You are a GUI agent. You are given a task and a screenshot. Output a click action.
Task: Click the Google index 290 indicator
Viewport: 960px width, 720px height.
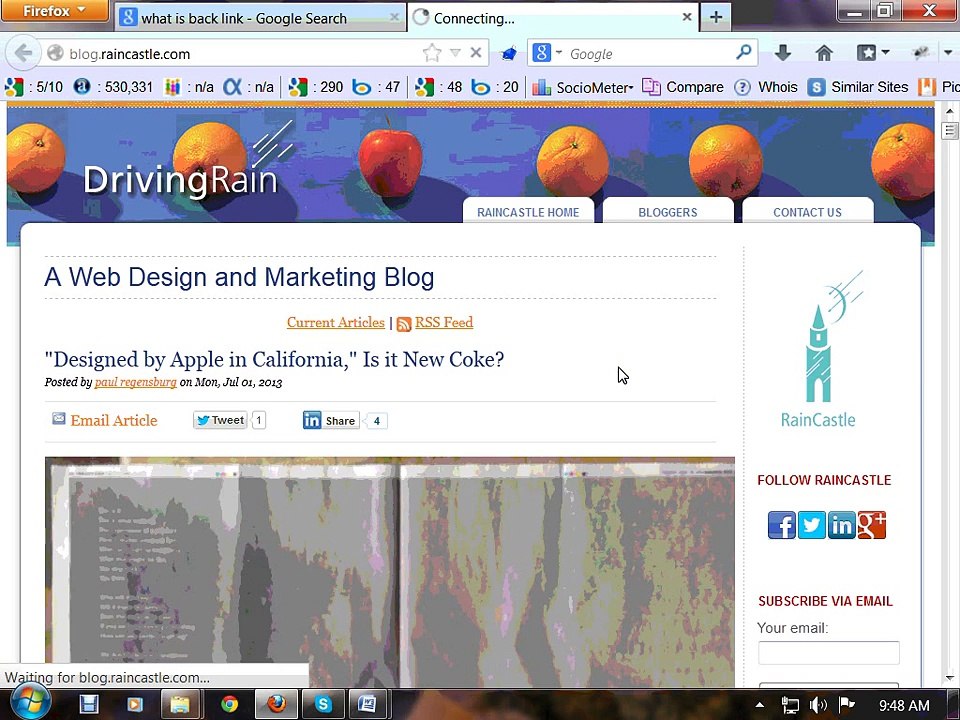click(316, 87)
